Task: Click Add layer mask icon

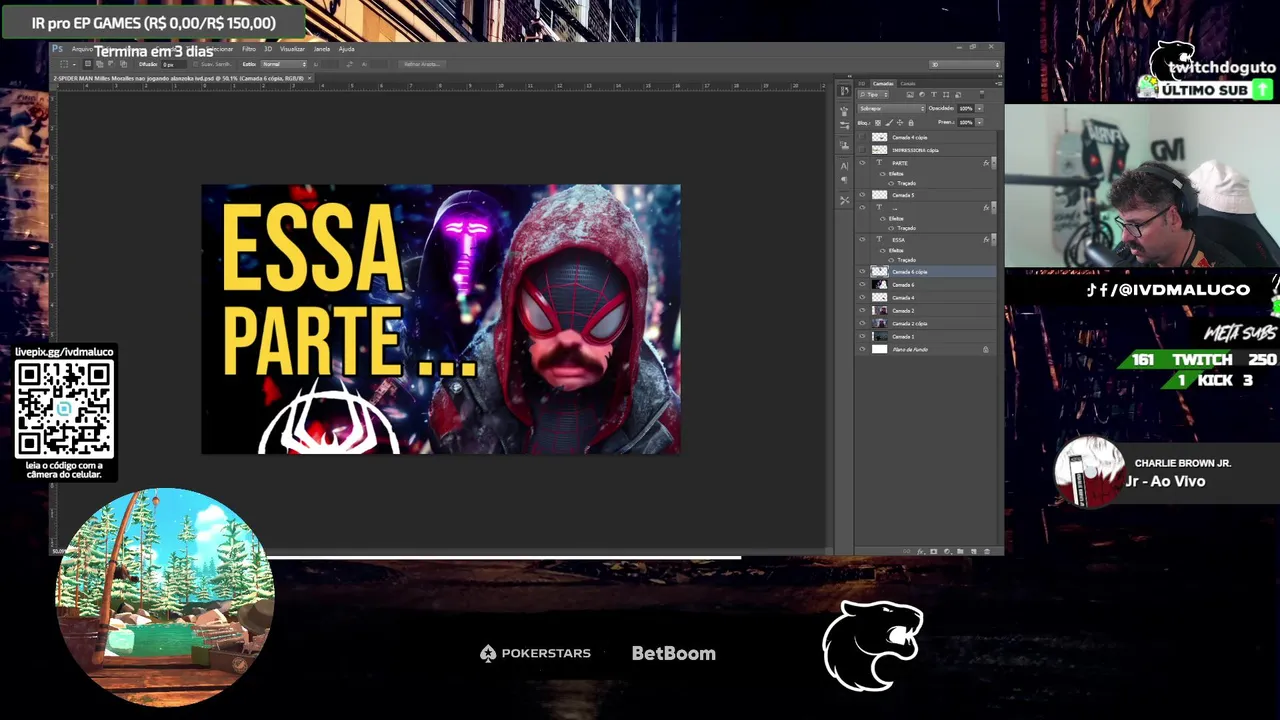Action: 934,551
